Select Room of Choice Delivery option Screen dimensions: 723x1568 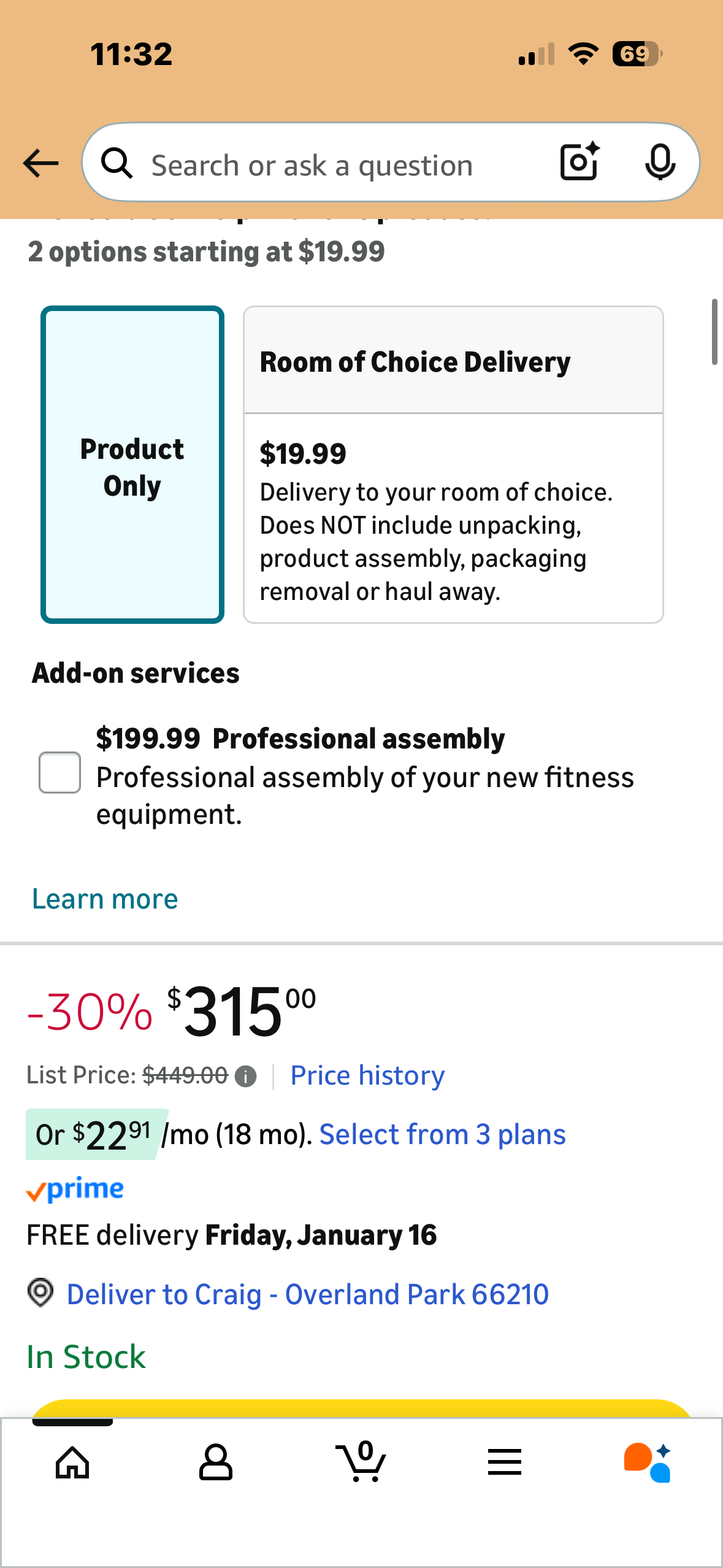pos(453,465)
